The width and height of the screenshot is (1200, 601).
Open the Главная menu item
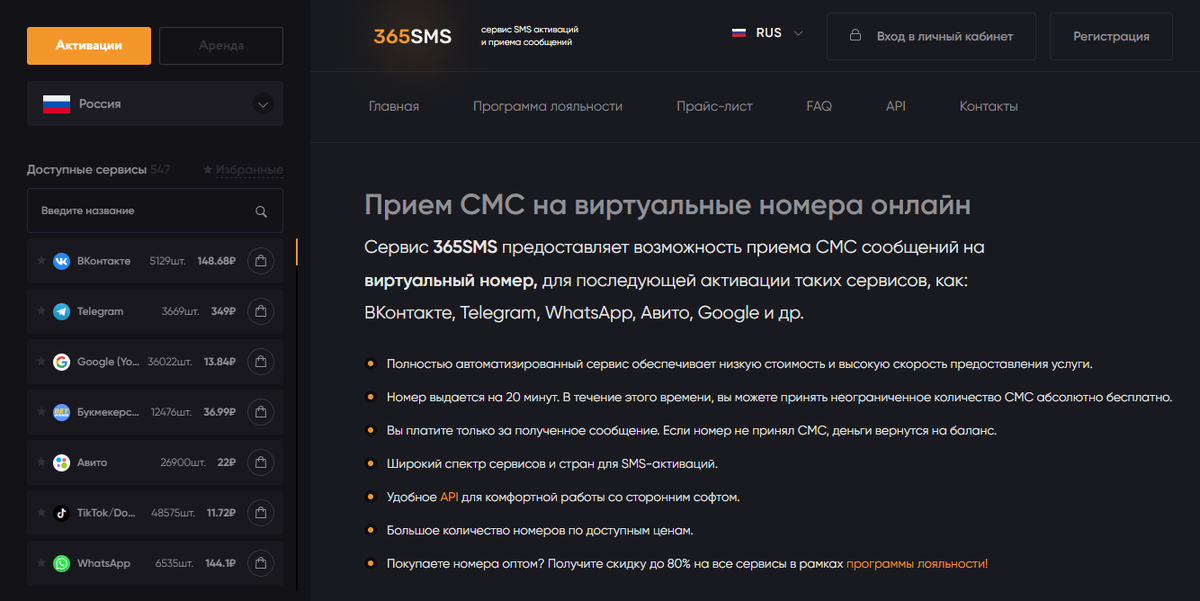coord(394,106)
